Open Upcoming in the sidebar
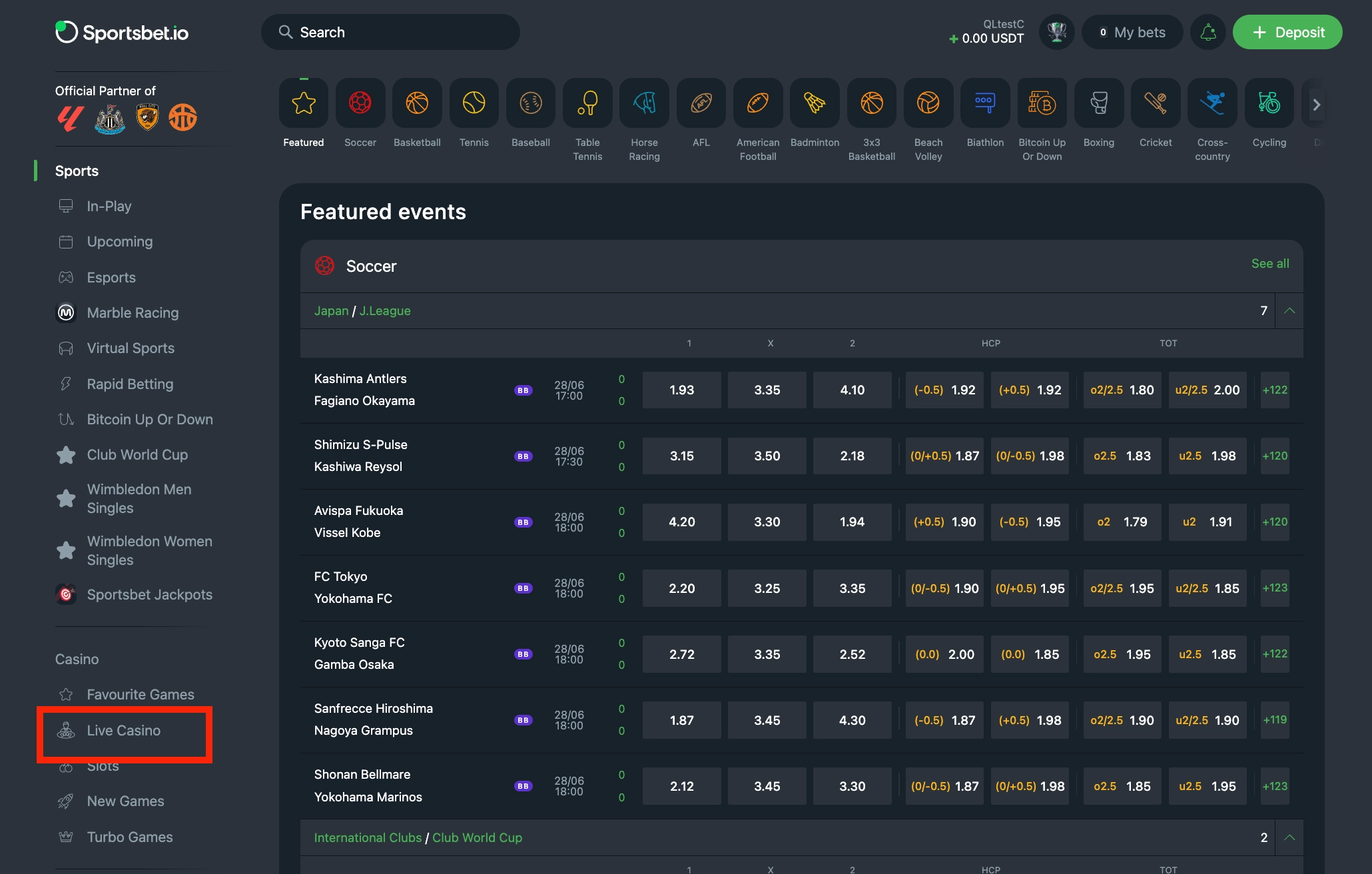The height and width of the screenshot is (874, 1372). click(120, 242)
